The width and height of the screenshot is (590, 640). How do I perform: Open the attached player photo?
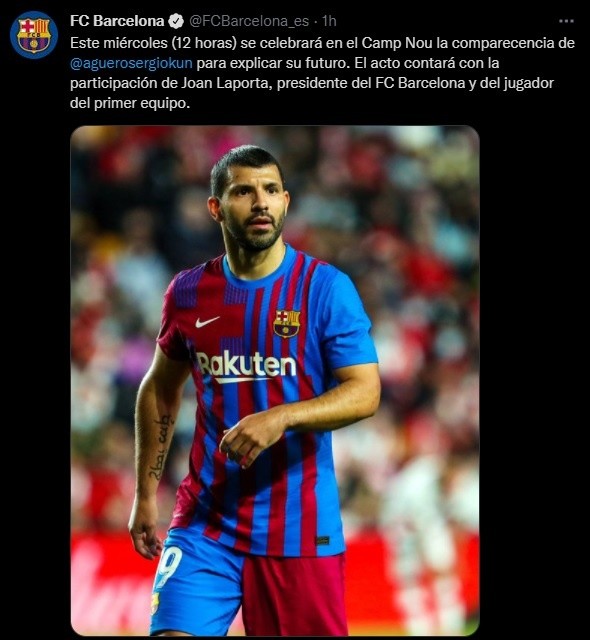(275, 380)
